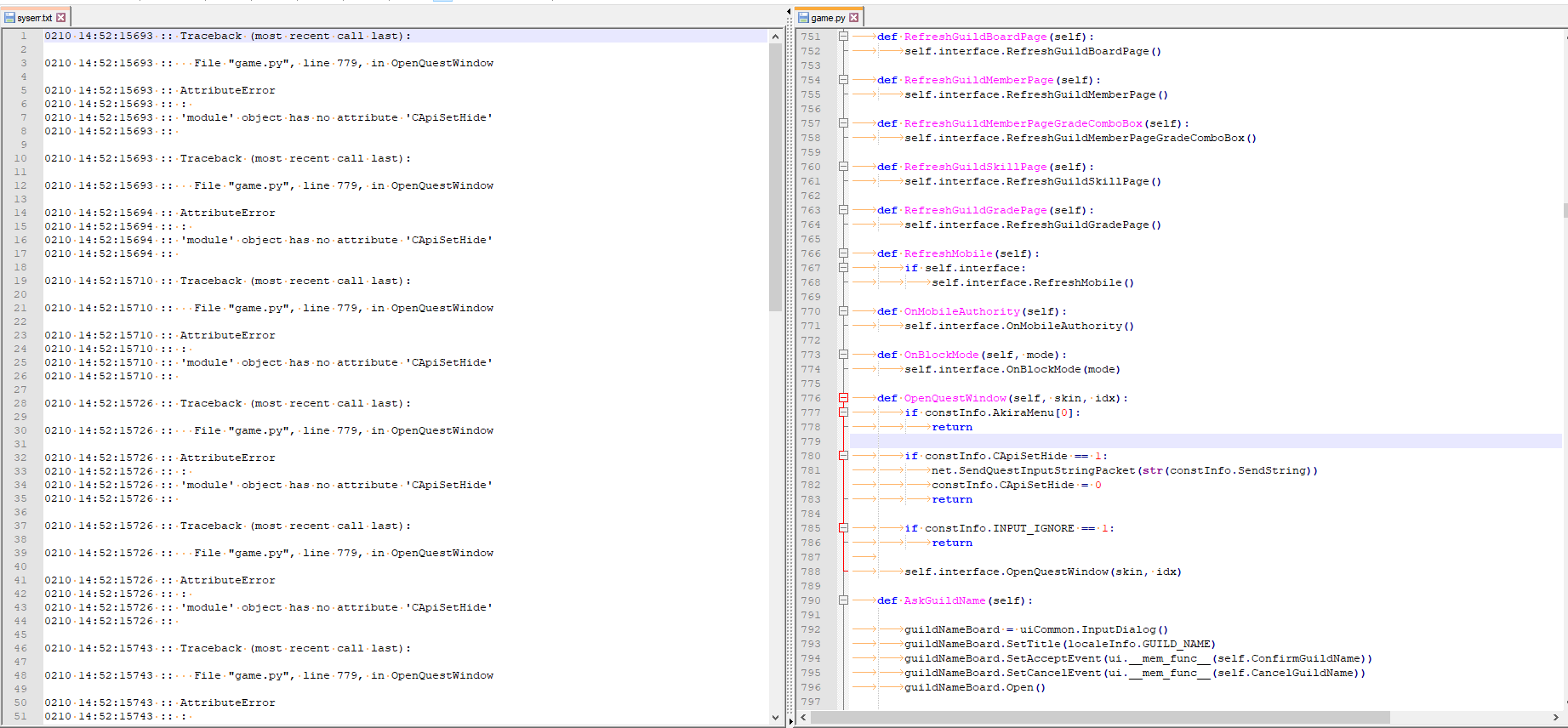1568x728 pixels.
Task: Click 'constInfo.CApiSetHide = 0' line
Action: point(1017,485)
